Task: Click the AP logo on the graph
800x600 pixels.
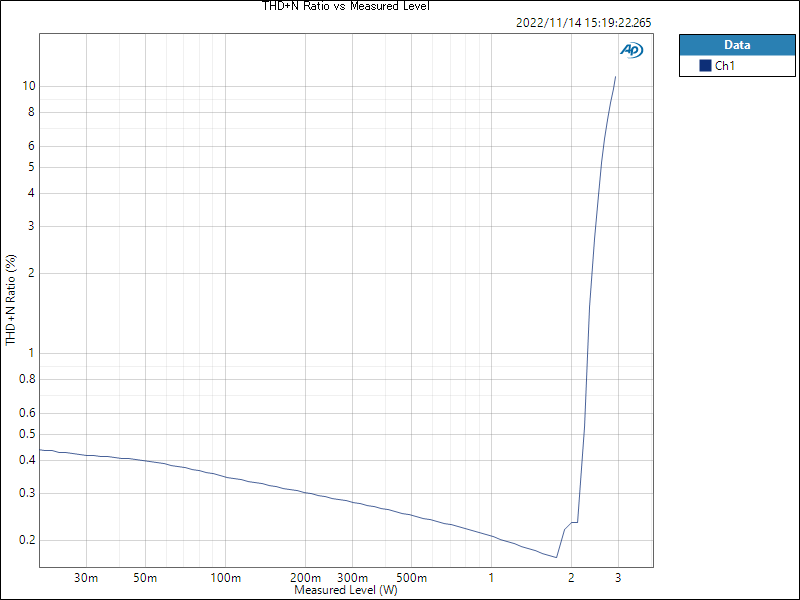Action: coord(632,50)
